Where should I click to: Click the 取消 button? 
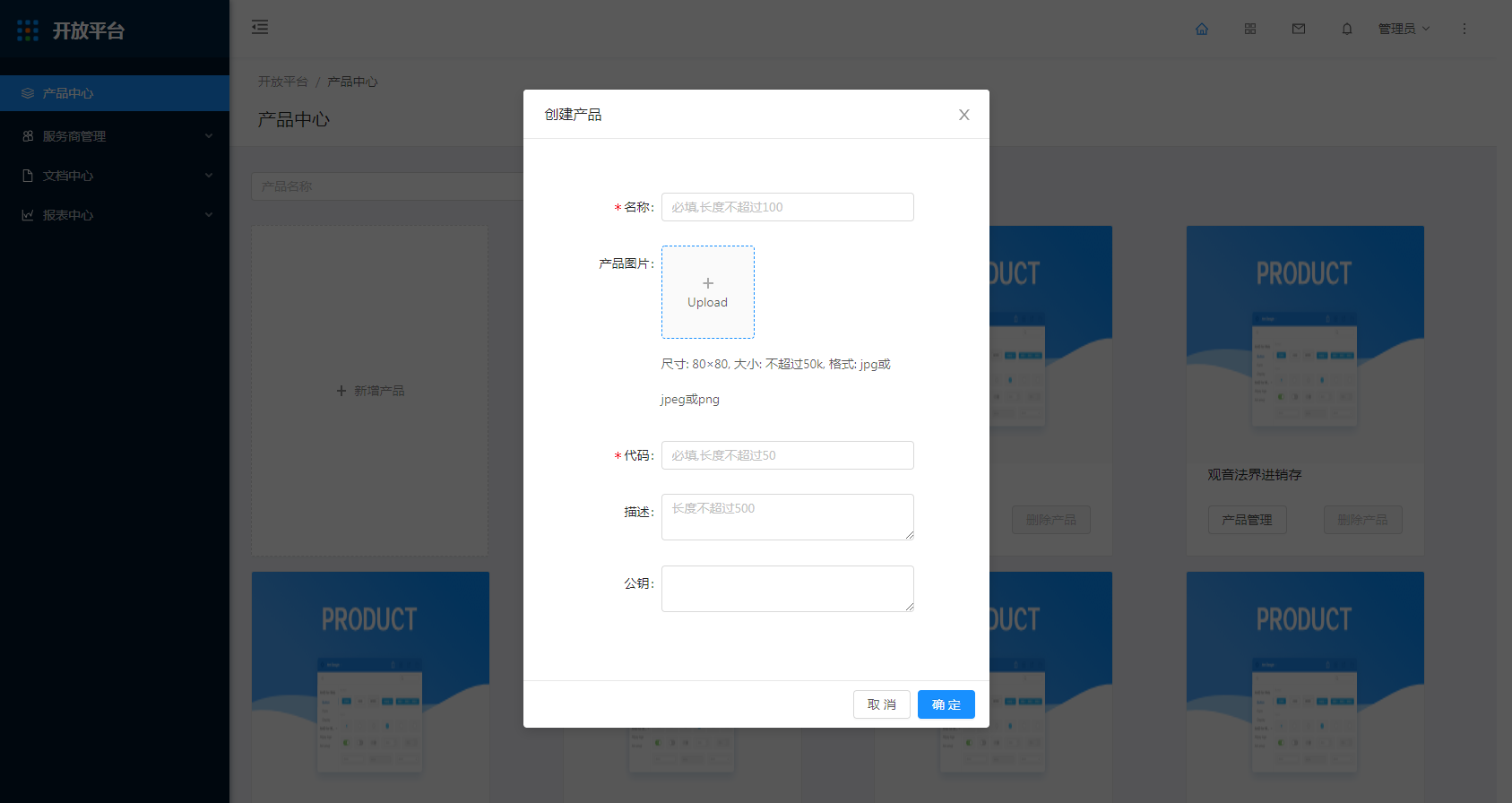882,704
